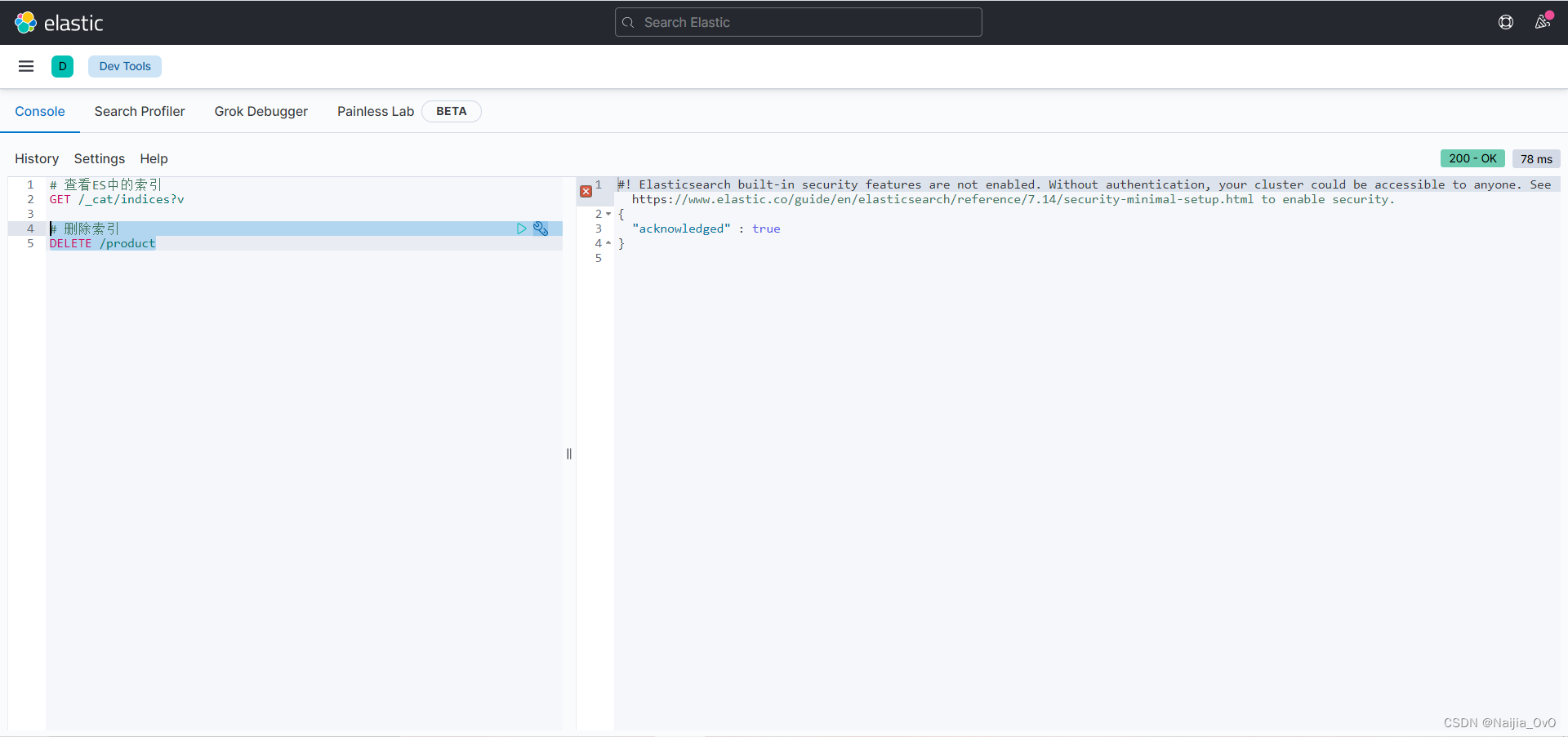
Task: Switch to the Painless Lab tab
Action: click(x=376, y=111)
